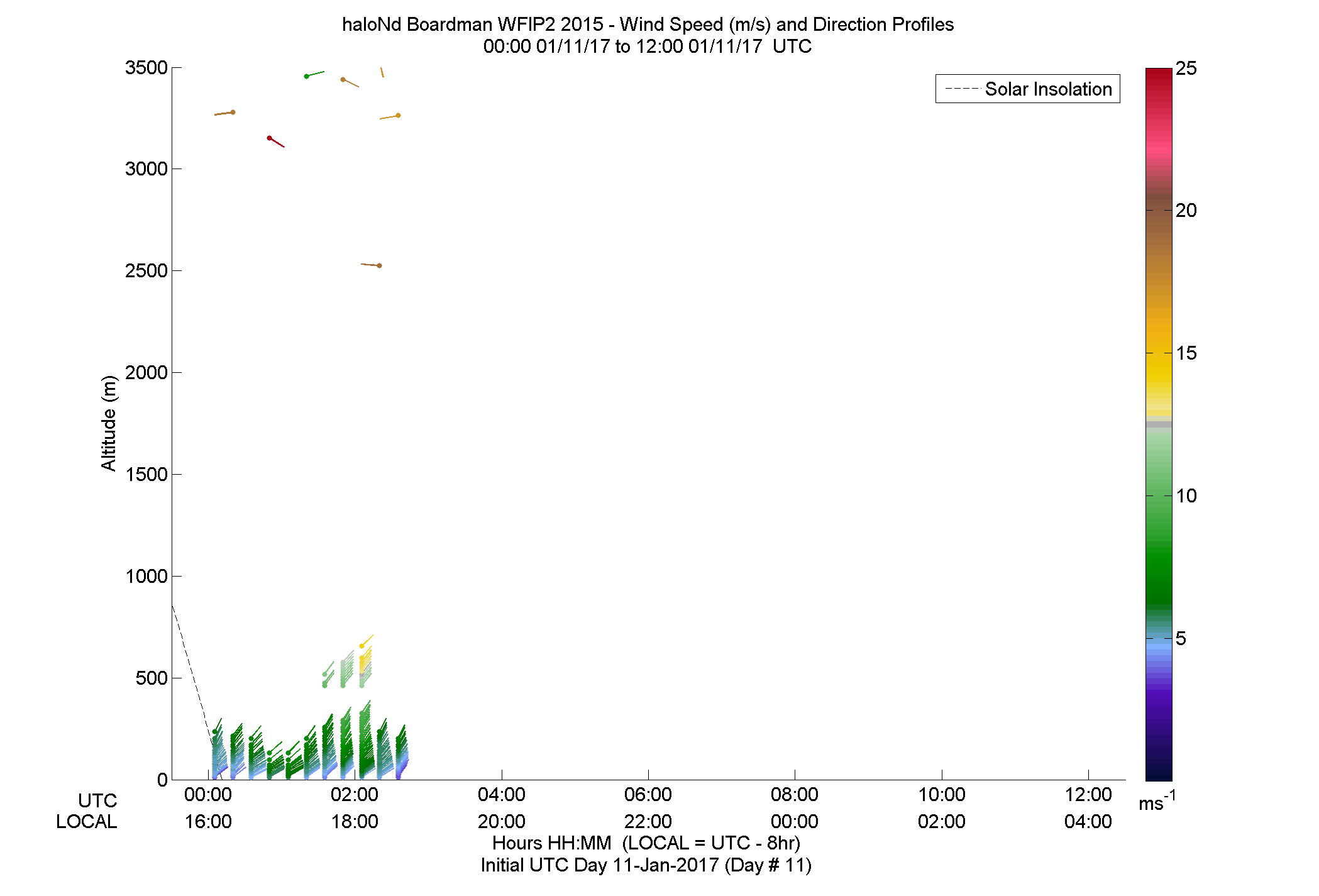Click the 3500 altitude tick label
Image resolution: width=1319 pixels, height=896 pixels.
[146, 67]
